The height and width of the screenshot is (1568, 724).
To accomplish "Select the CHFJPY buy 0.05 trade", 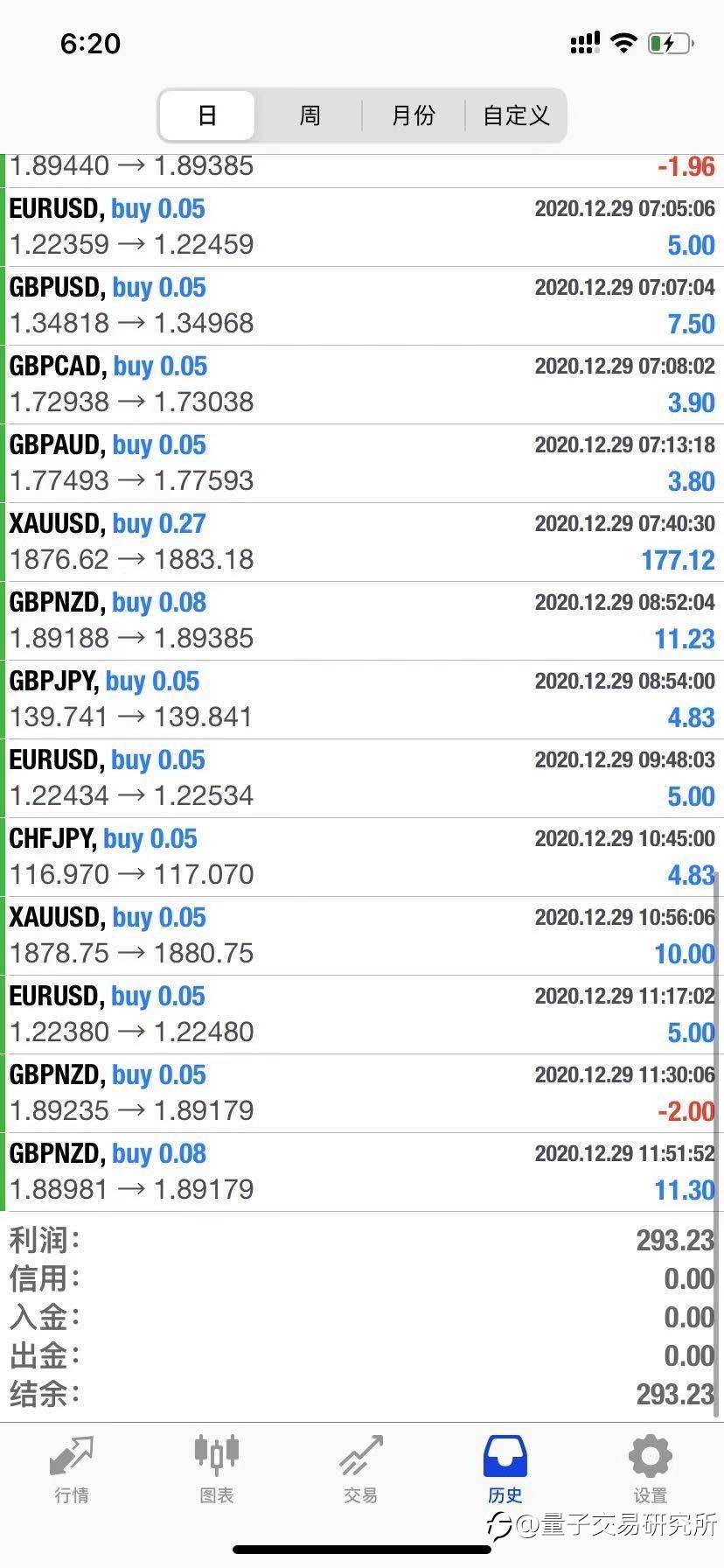I will (362, 857).
